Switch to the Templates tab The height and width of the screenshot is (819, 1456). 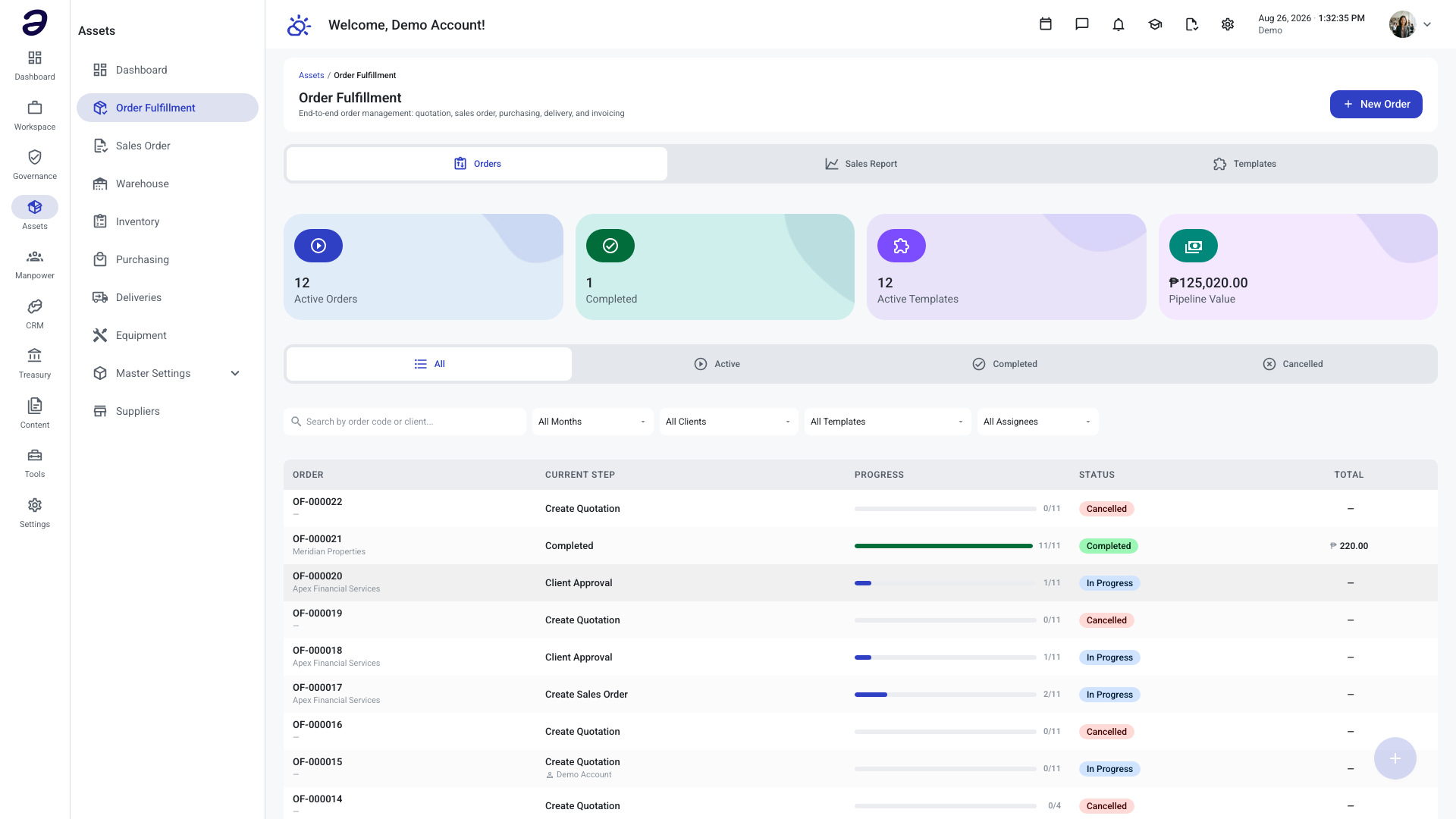1244,164
